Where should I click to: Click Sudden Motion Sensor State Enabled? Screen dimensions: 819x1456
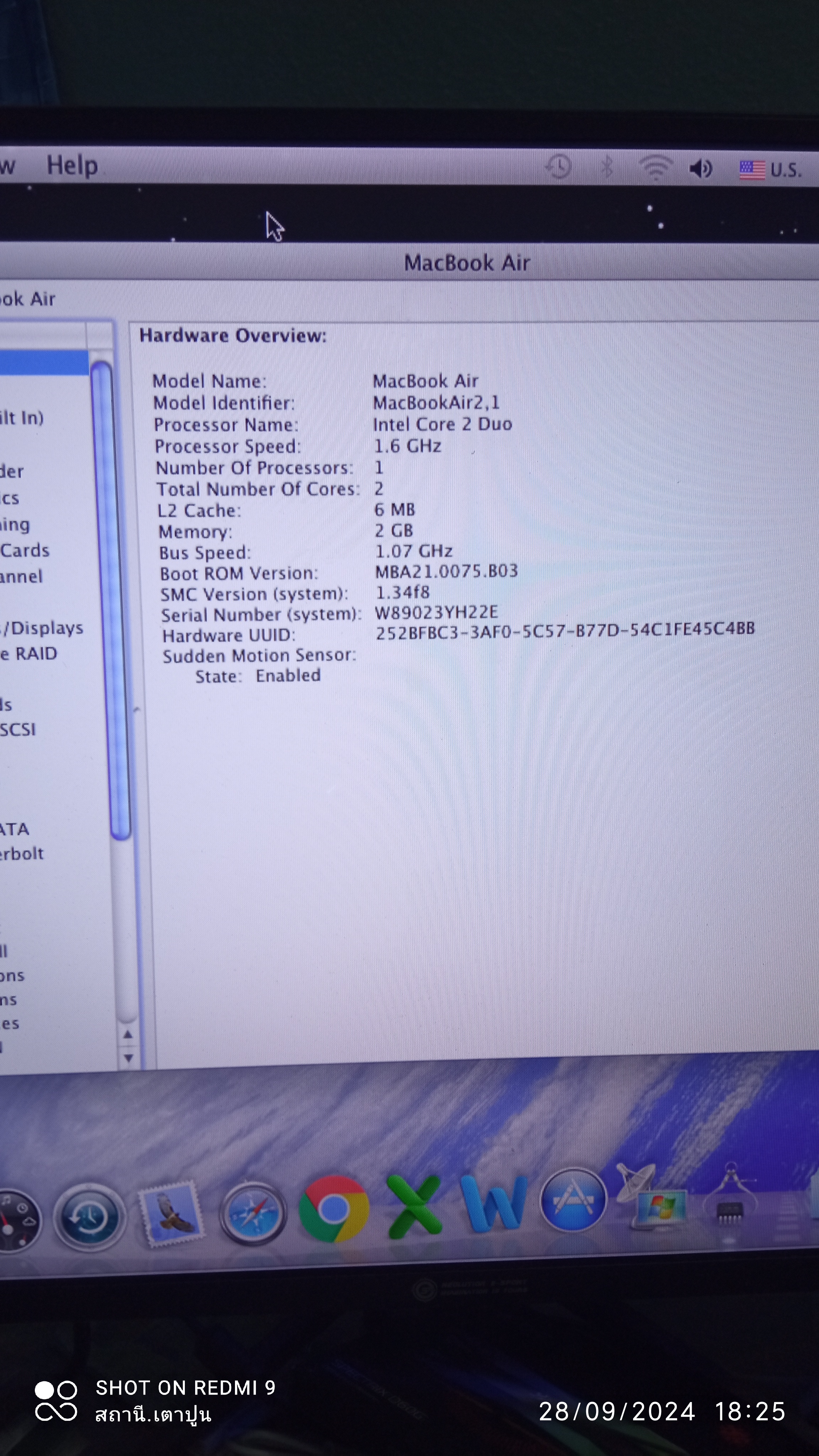point(258,676)
